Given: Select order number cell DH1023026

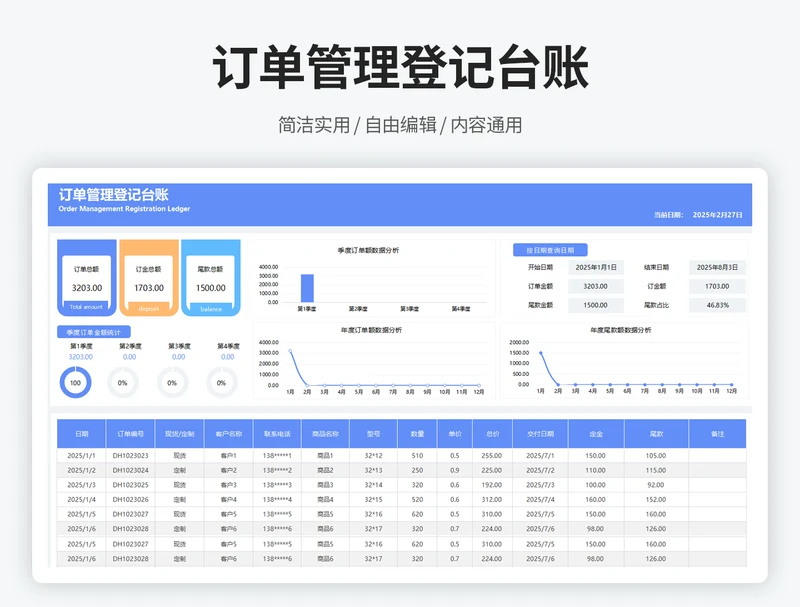Looking at the screenshot, I should click(x=130, y=499).
